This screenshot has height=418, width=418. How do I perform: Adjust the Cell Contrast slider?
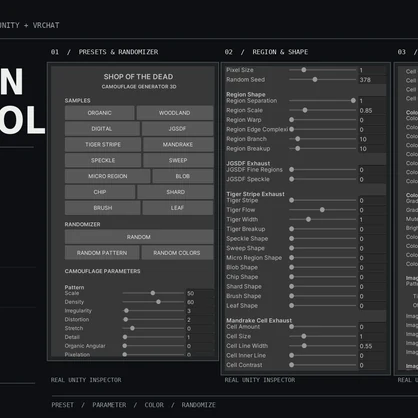point(323,365)
